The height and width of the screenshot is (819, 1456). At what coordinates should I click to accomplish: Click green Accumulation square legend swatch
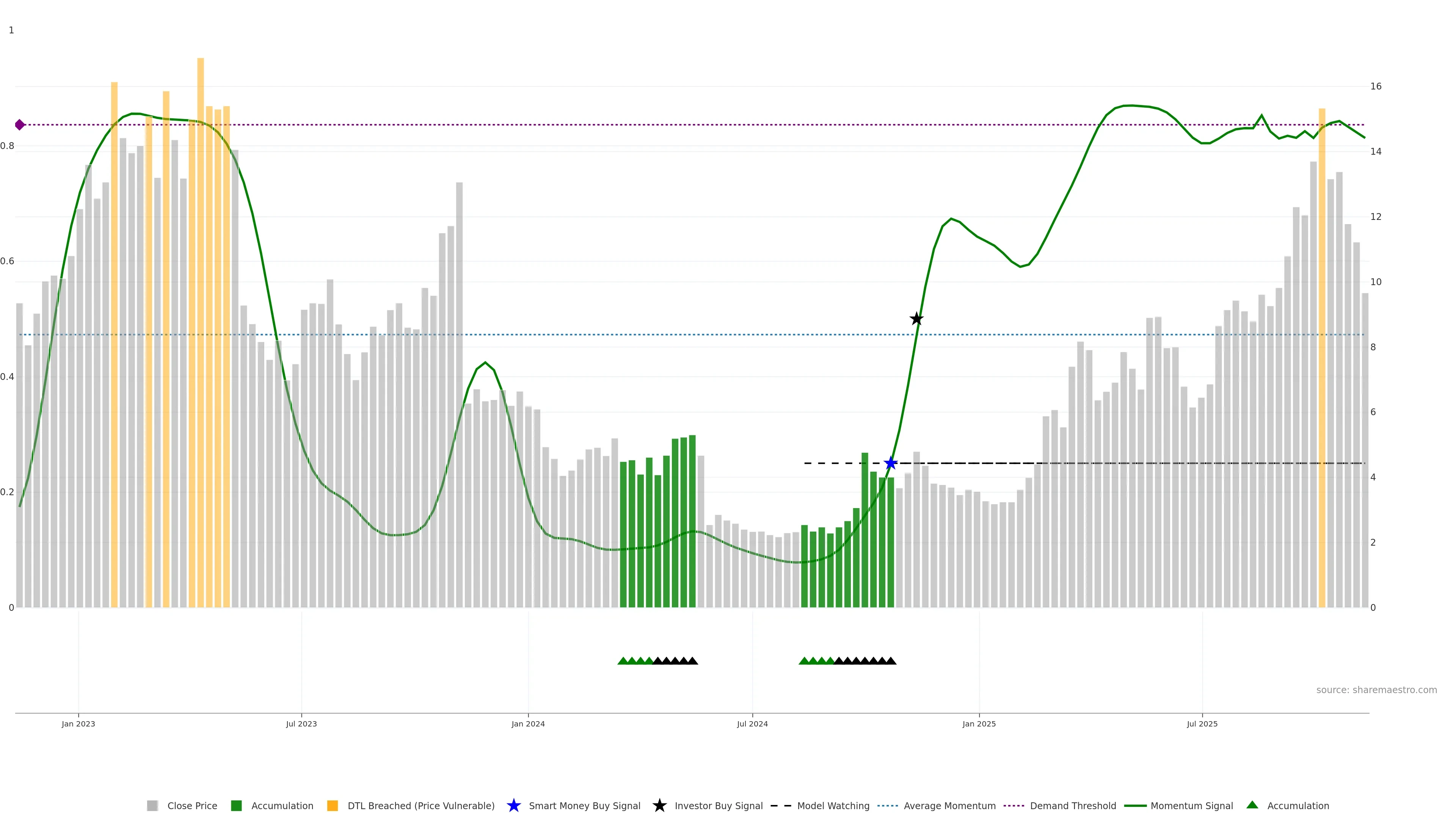pyautogui.click(x=236, y=805)
